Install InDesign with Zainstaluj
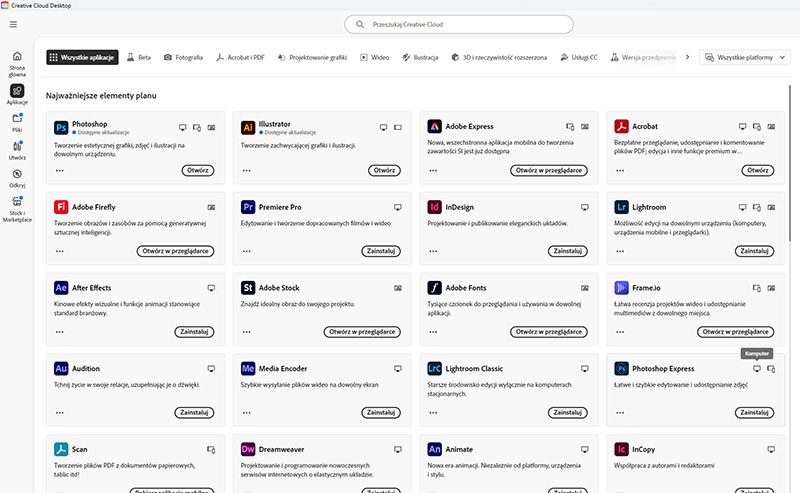The image size is (800, 493). pyautogui.click(x=568, y=251)
